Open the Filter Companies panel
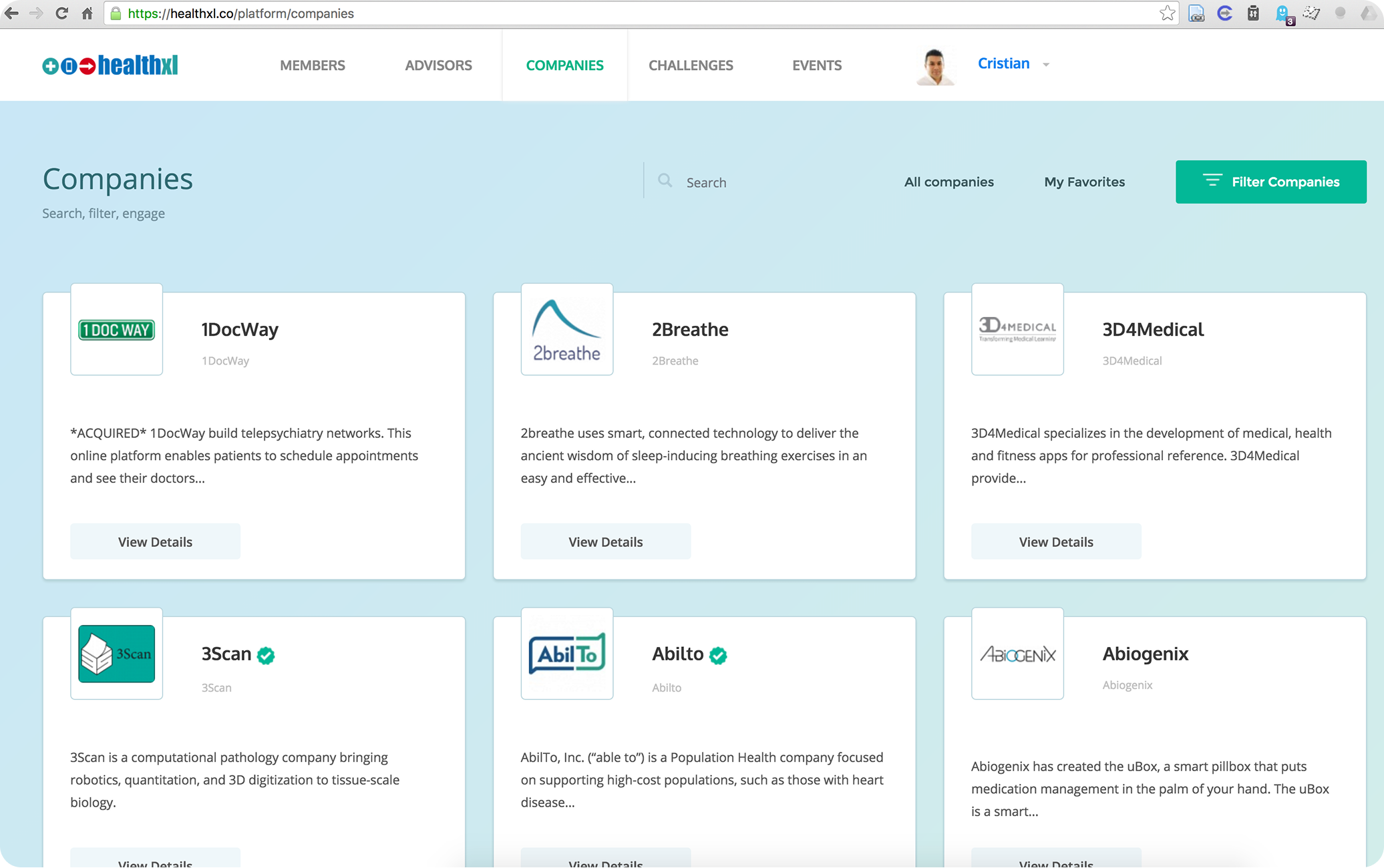The width and height of the screenshot is (1384, 868). (1270, 182)
